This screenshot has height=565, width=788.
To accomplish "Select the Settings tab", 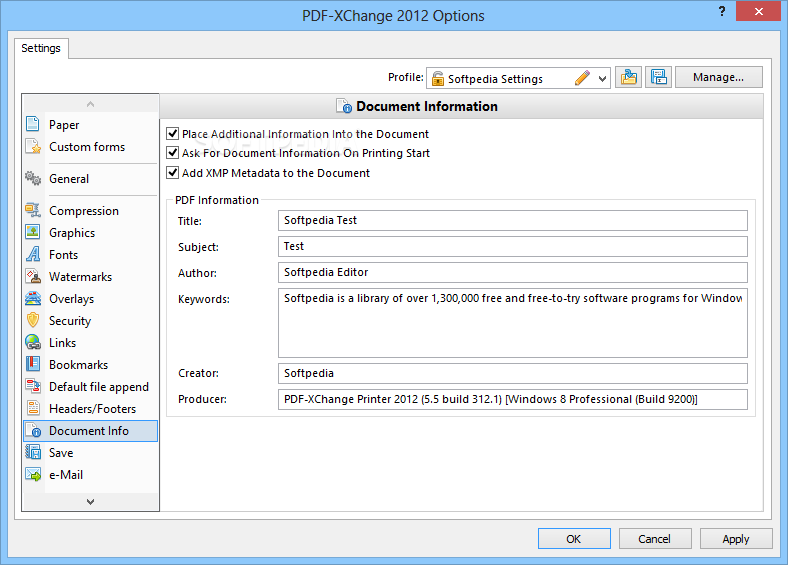I will (41, 48).
